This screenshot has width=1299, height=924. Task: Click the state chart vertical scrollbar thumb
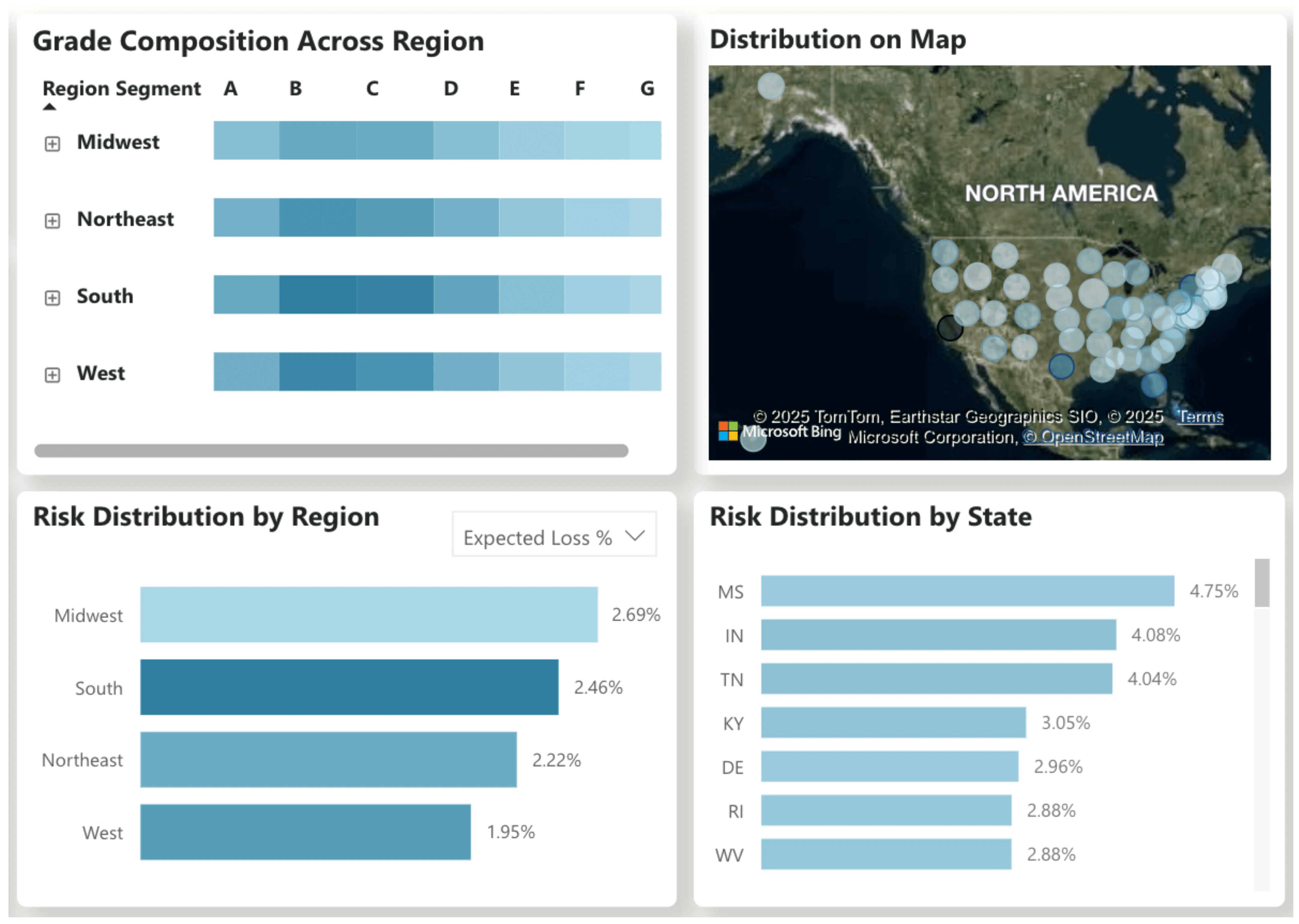coord(1261,583)
